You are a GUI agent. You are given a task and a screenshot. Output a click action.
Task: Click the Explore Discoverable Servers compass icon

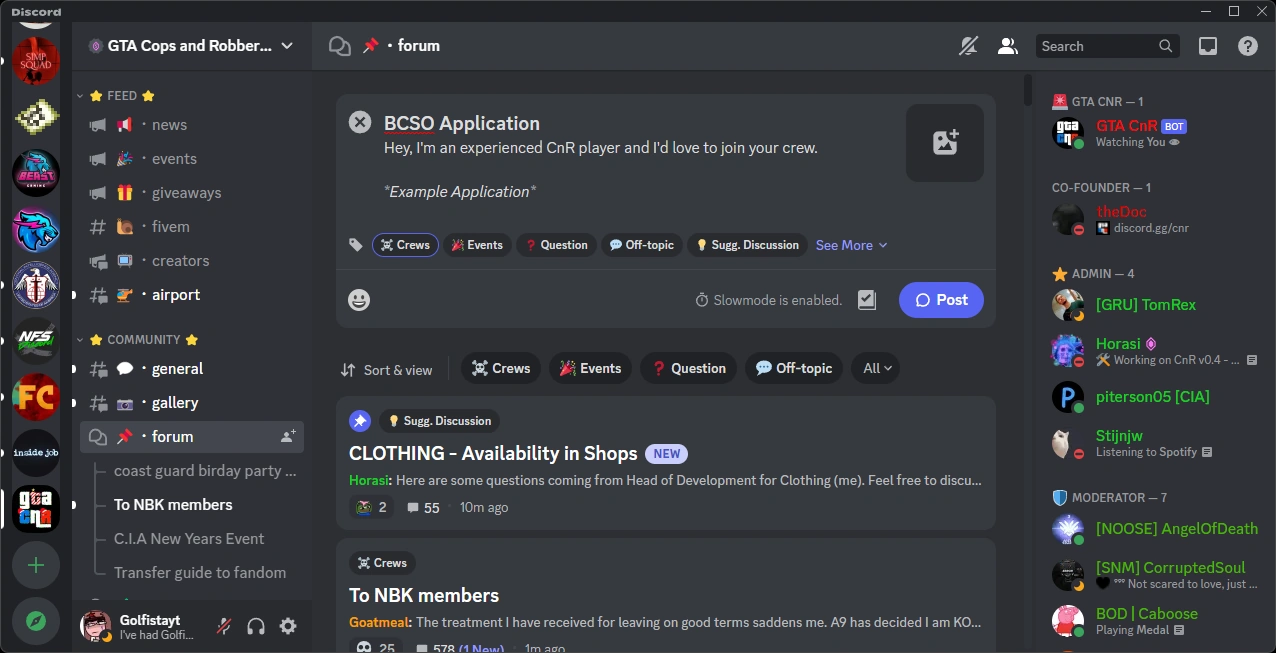coord(36,621)
